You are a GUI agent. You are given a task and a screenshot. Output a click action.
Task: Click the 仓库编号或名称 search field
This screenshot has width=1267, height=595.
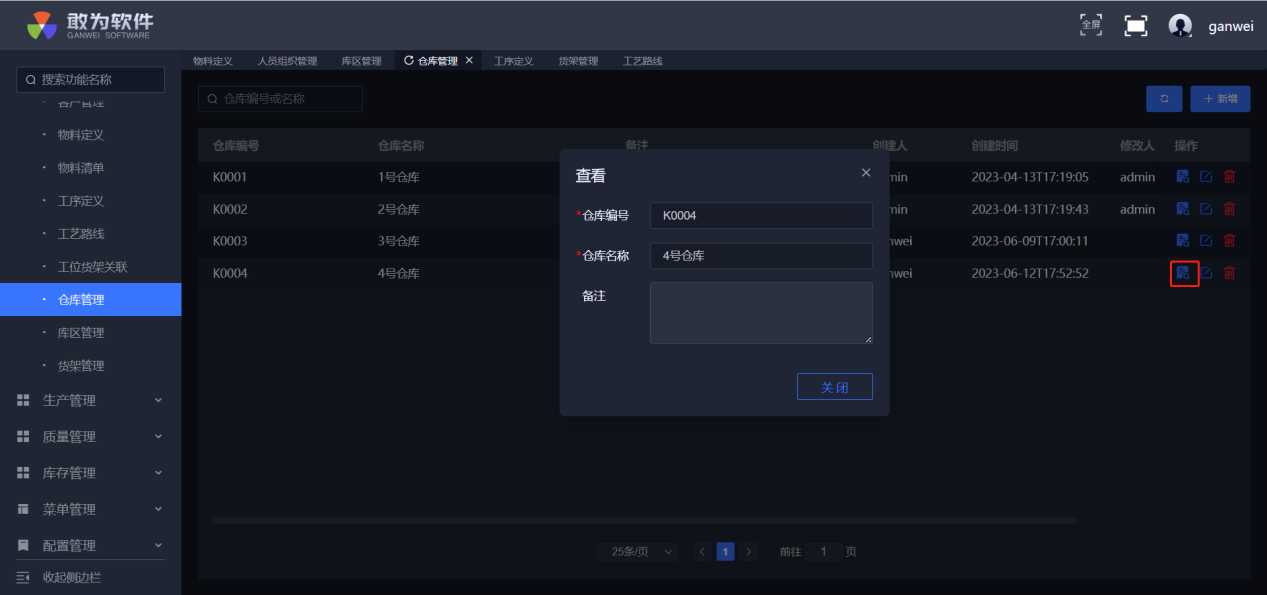coord(280,99)
